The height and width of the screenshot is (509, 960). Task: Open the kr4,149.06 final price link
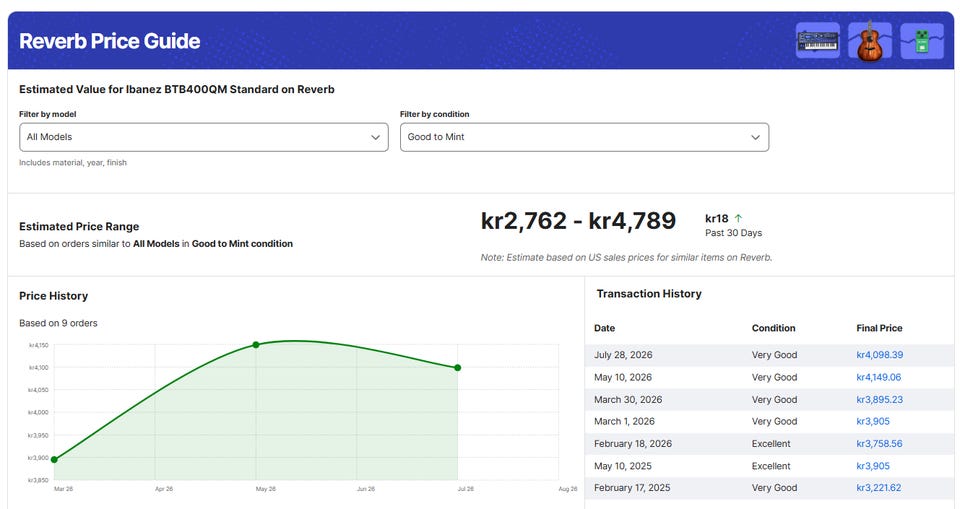(x=879, y=377)
